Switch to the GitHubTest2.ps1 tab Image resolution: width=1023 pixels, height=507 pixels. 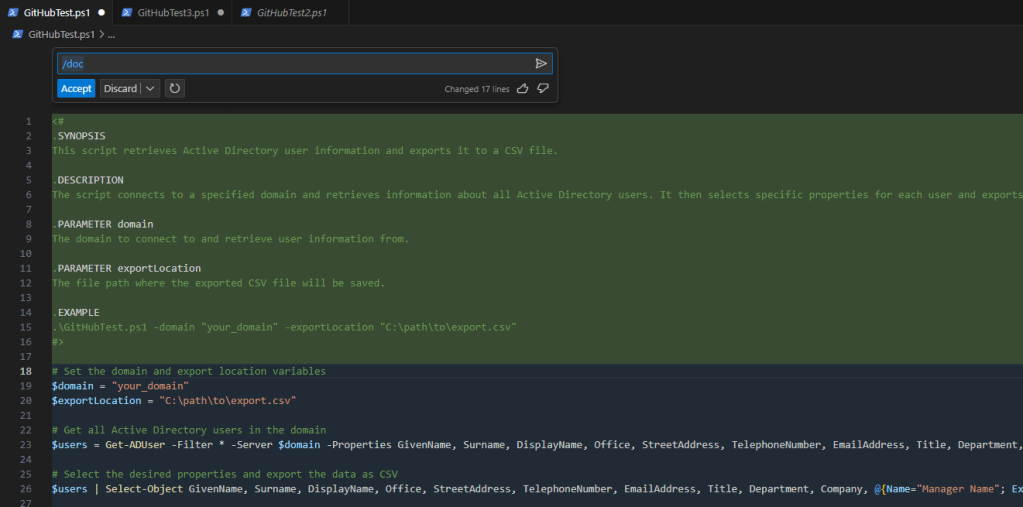pos(293,13)
